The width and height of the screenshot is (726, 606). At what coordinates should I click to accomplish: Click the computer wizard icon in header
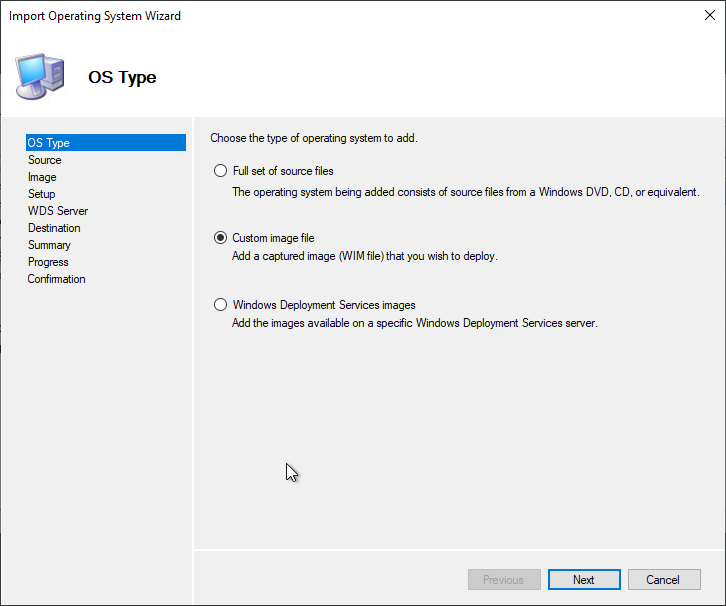39,76
